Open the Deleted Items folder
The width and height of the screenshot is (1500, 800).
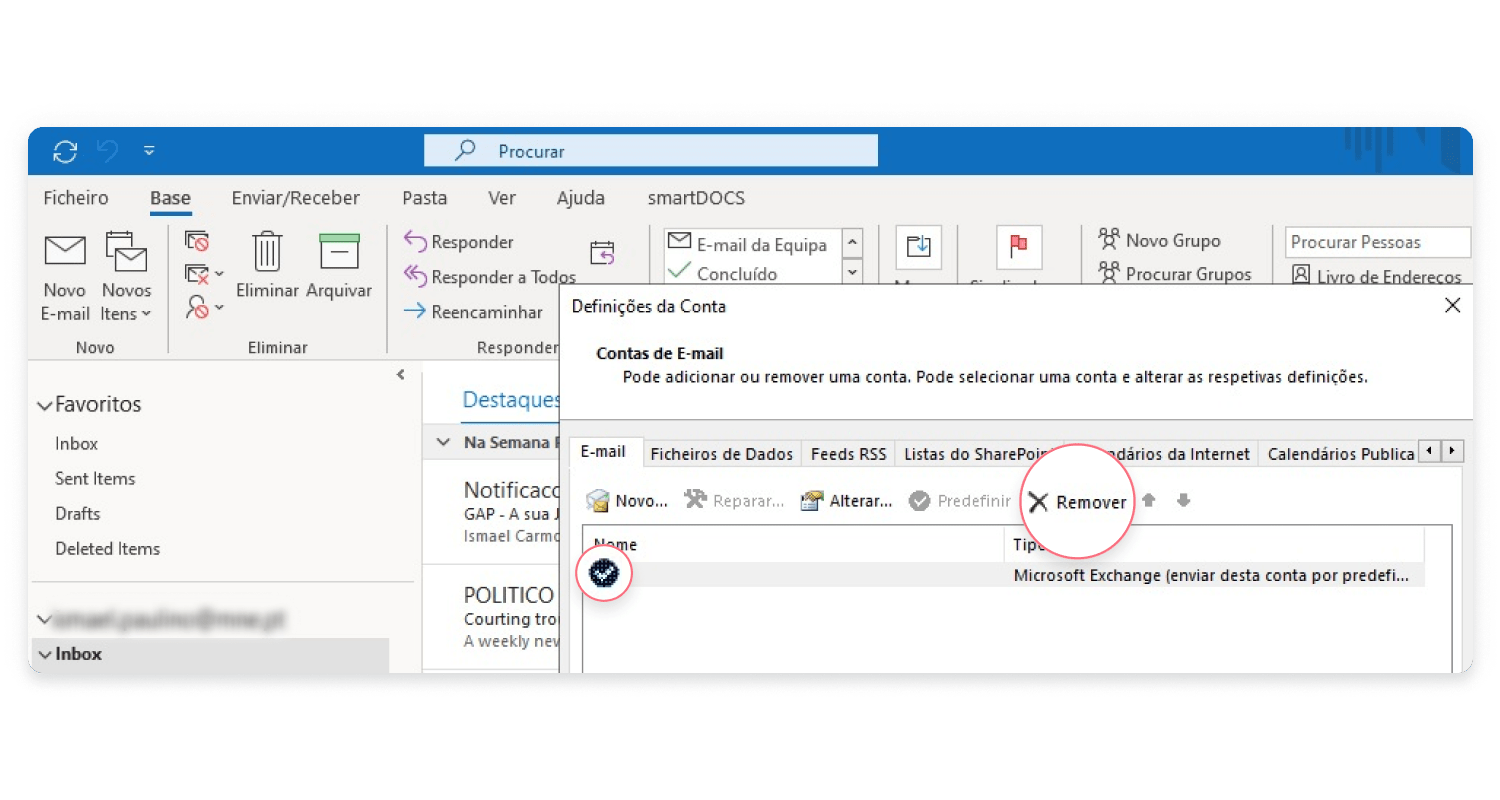click(x=108, y=548)
